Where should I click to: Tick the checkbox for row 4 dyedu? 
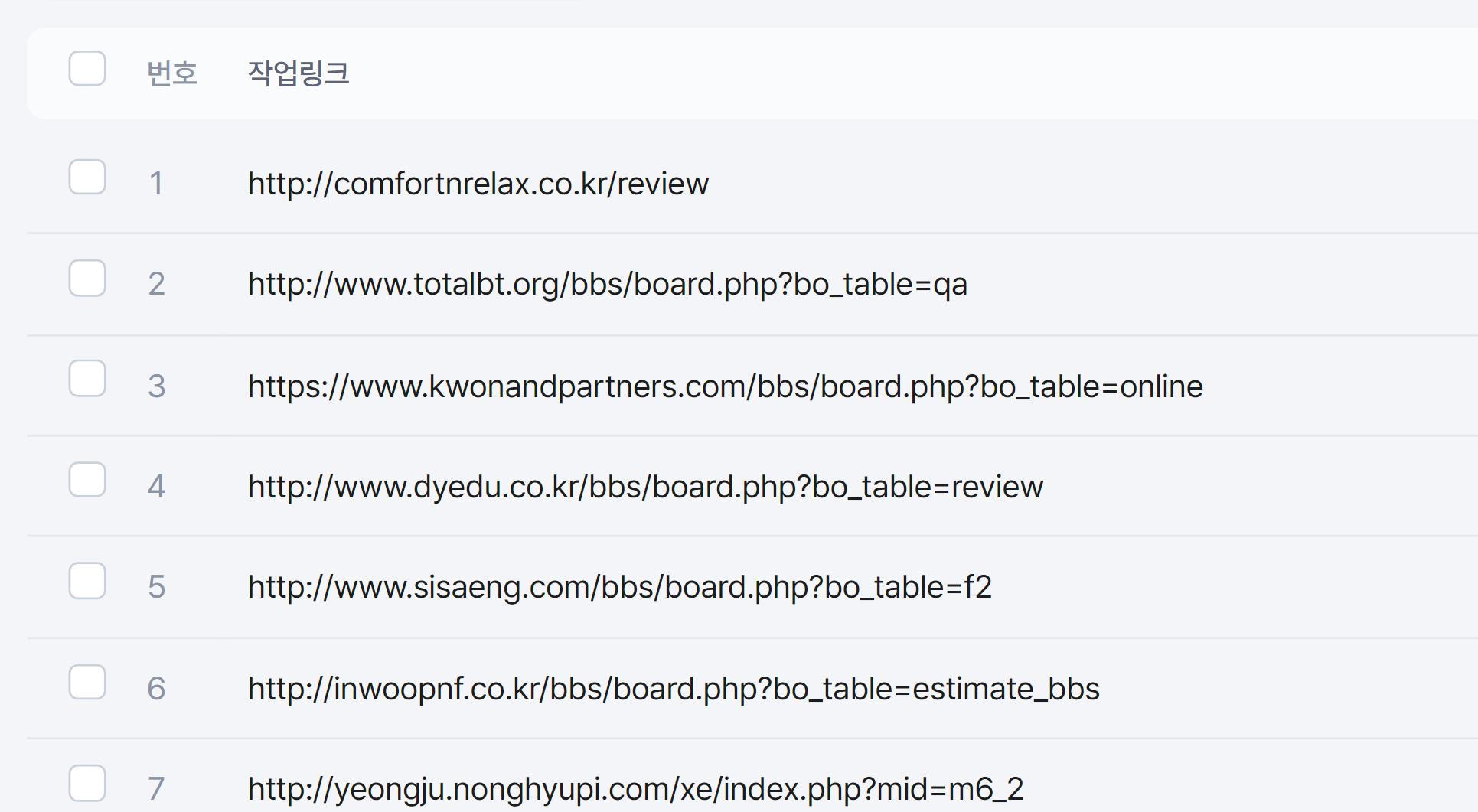87,480
